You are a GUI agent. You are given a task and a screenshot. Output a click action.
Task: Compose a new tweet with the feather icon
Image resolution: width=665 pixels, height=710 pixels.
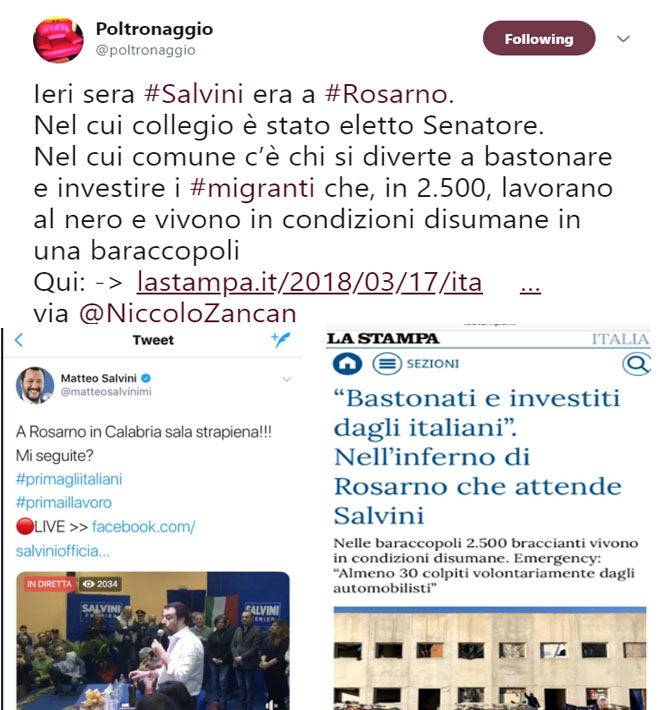[281, 339]
